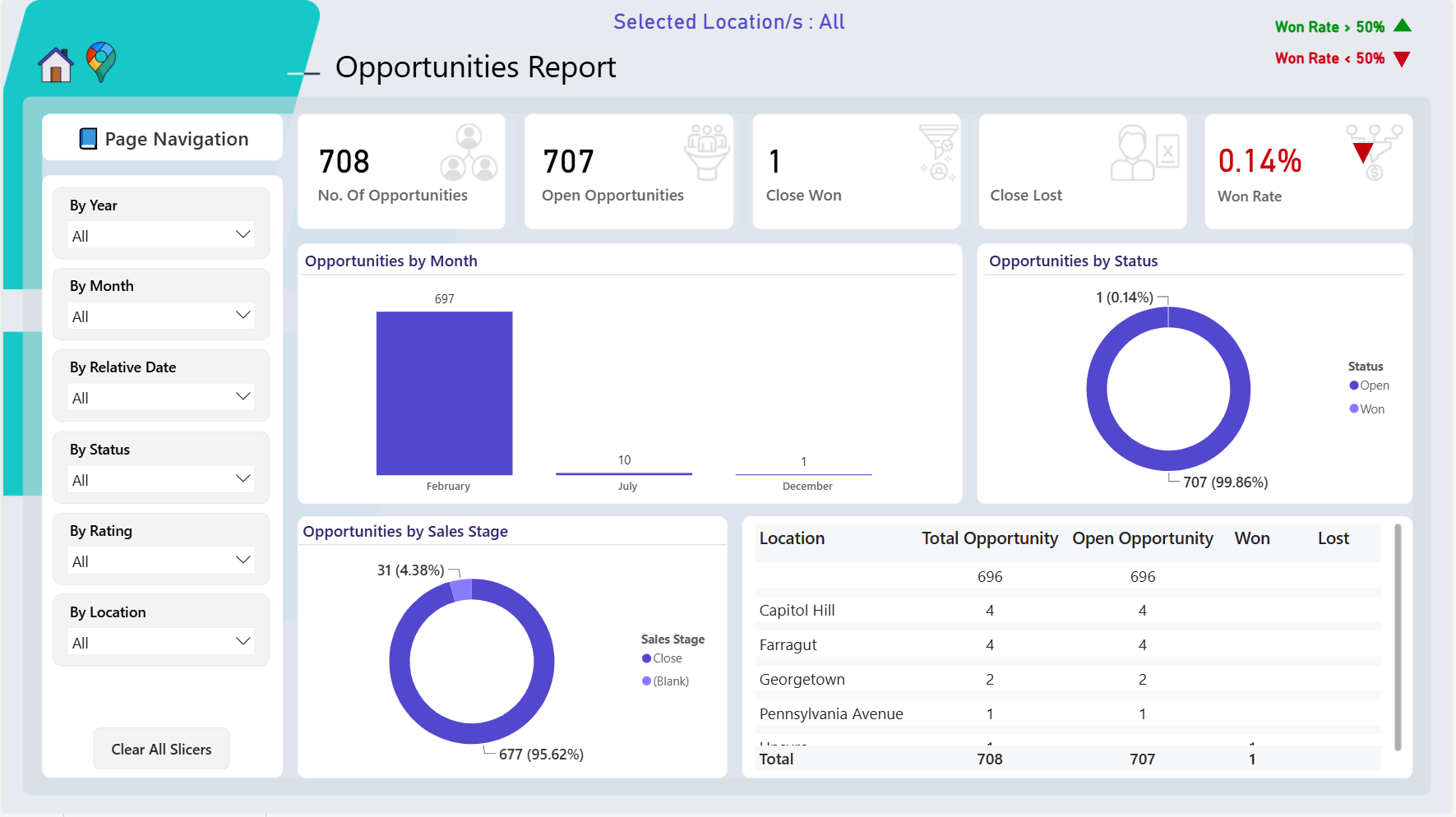Click the red down triangle on Won Rate card
Viewport: 1456px width, 817px height.
[1363, 153]
